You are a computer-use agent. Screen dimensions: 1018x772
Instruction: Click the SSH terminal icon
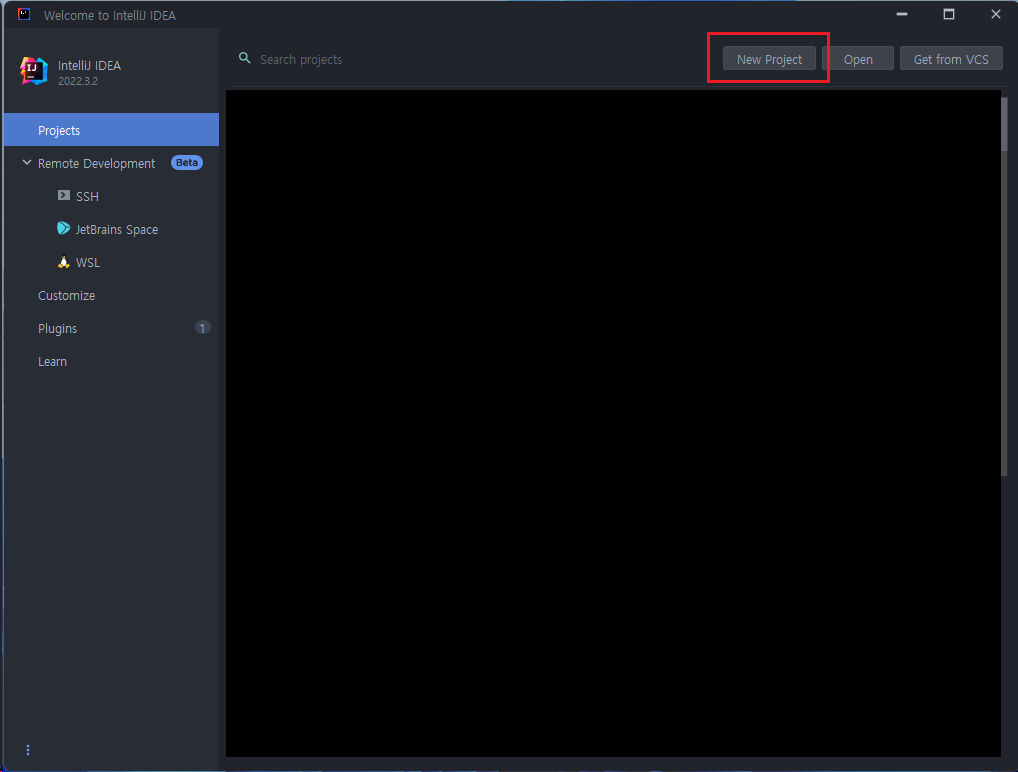(64, 195)
